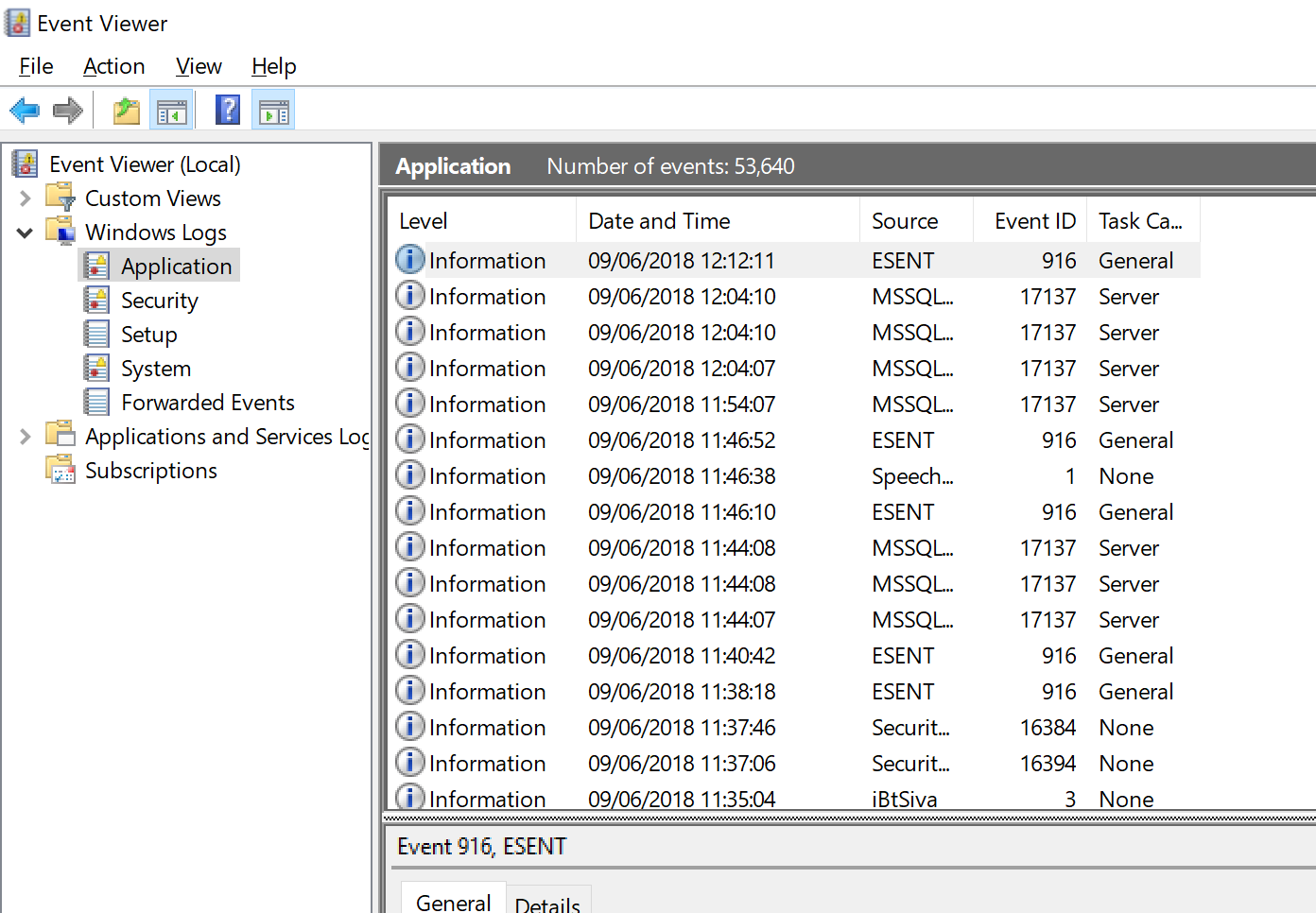1316x913 pixels.
Task: Collapse the Windows Logs tree node
Action: pos(26,233)
